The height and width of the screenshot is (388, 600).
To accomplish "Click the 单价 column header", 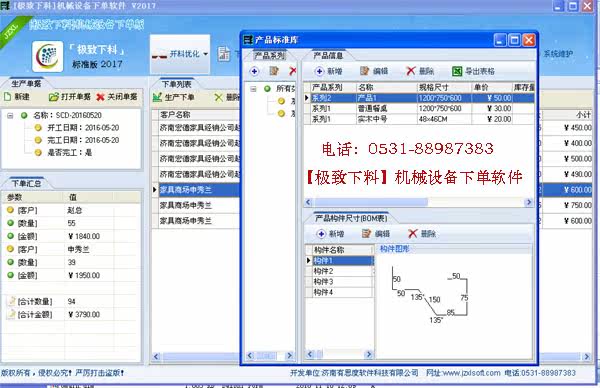I will coord(491,87).
